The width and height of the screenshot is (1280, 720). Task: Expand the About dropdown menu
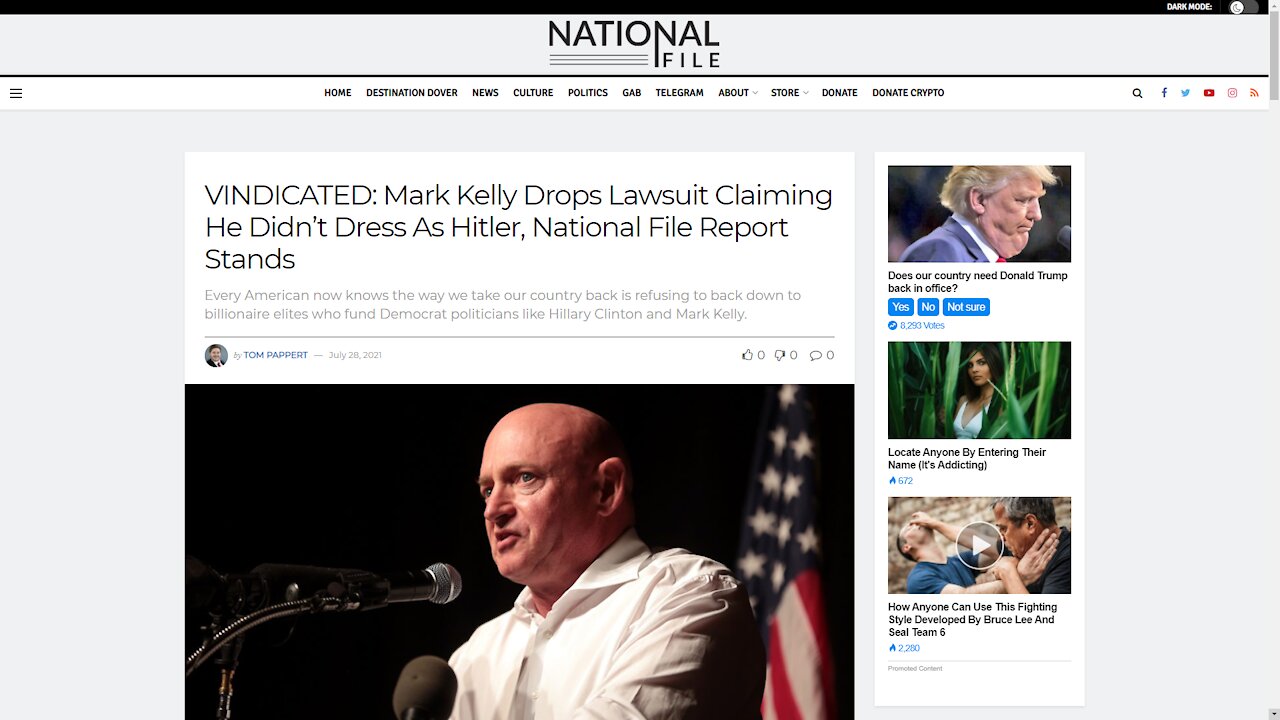click(x=738, y=93)
